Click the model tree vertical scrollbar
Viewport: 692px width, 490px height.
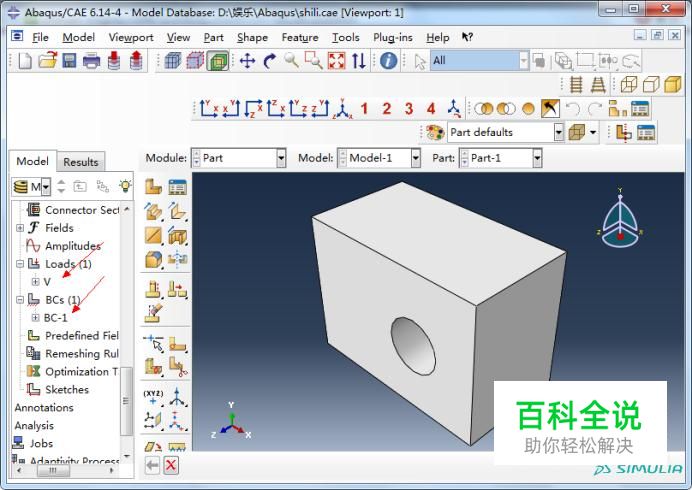127,401
